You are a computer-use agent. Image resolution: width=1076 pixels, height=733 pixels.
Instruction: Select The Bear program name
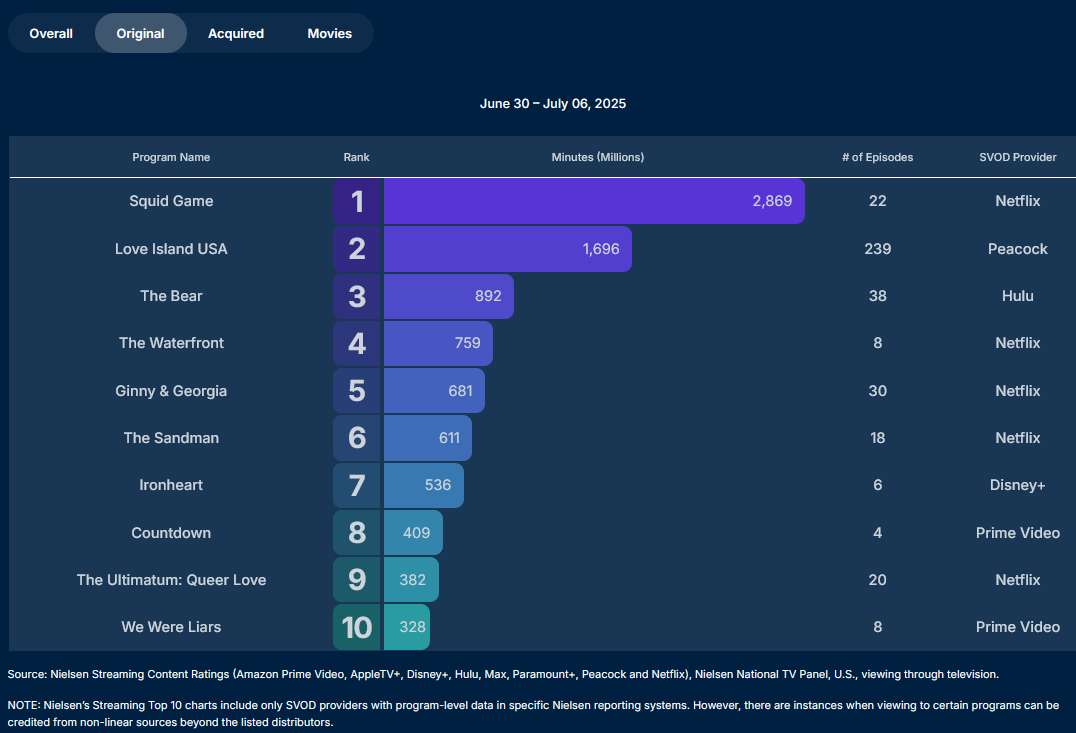coord(171,296)
